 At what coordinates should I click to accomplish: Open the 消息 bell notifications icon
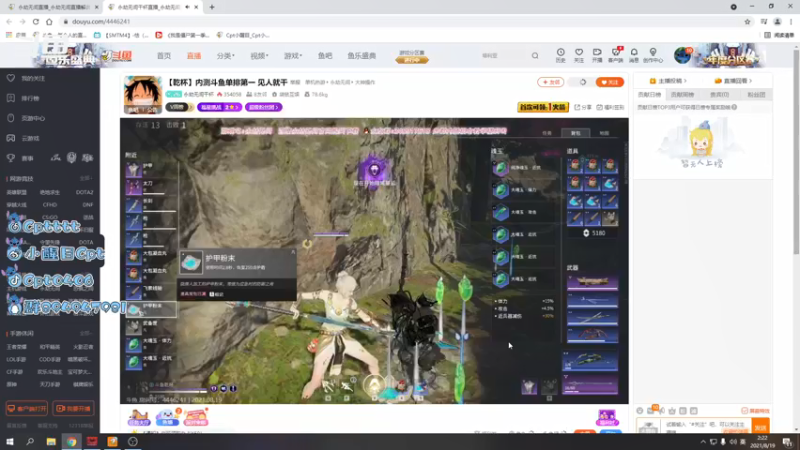point(634,55)
